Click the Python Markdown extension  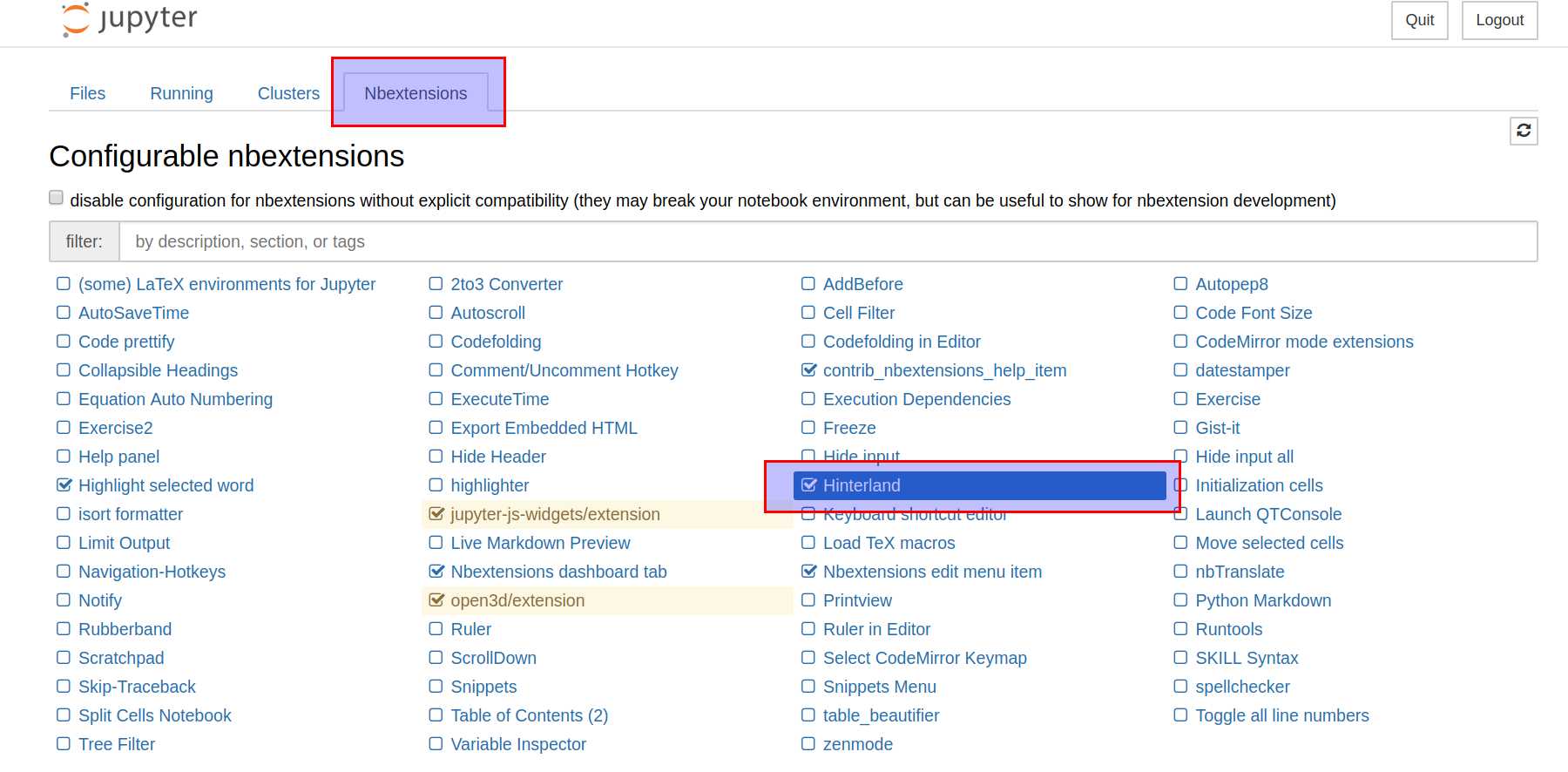point(1263,600)
